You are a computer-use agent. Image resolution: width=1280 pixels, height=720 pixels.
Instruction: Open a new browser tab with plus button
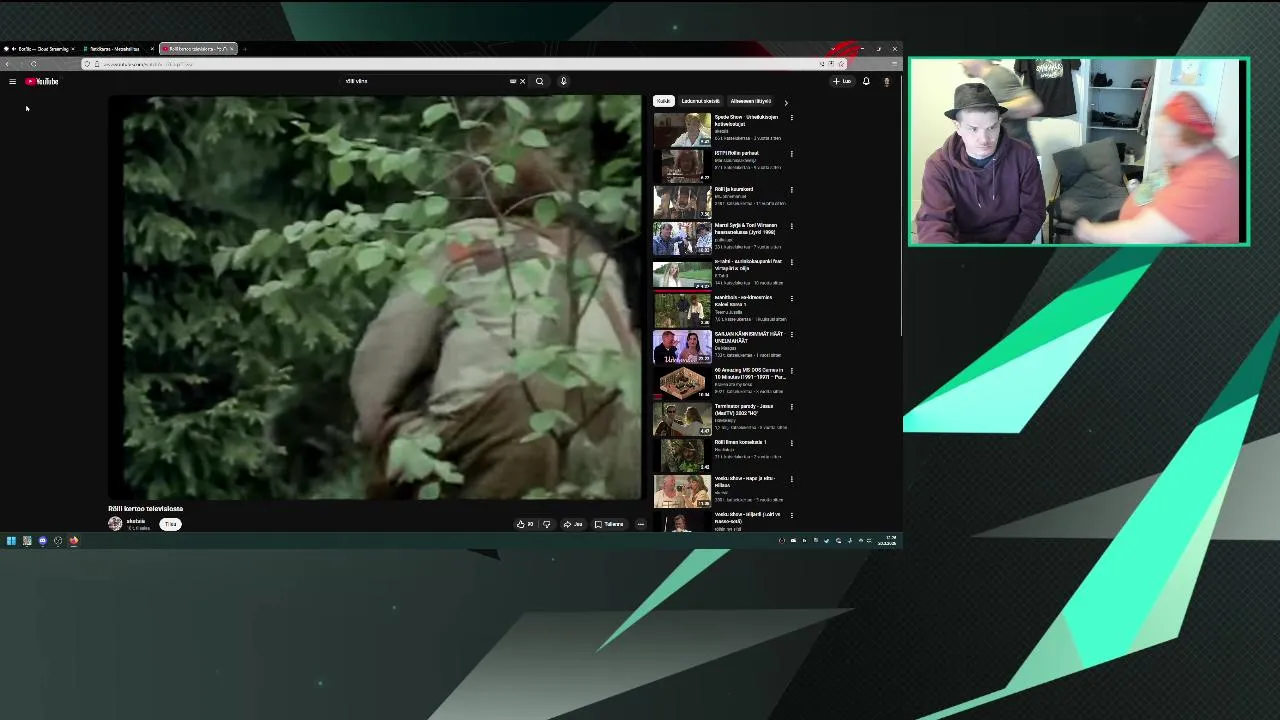pos(245,49)
